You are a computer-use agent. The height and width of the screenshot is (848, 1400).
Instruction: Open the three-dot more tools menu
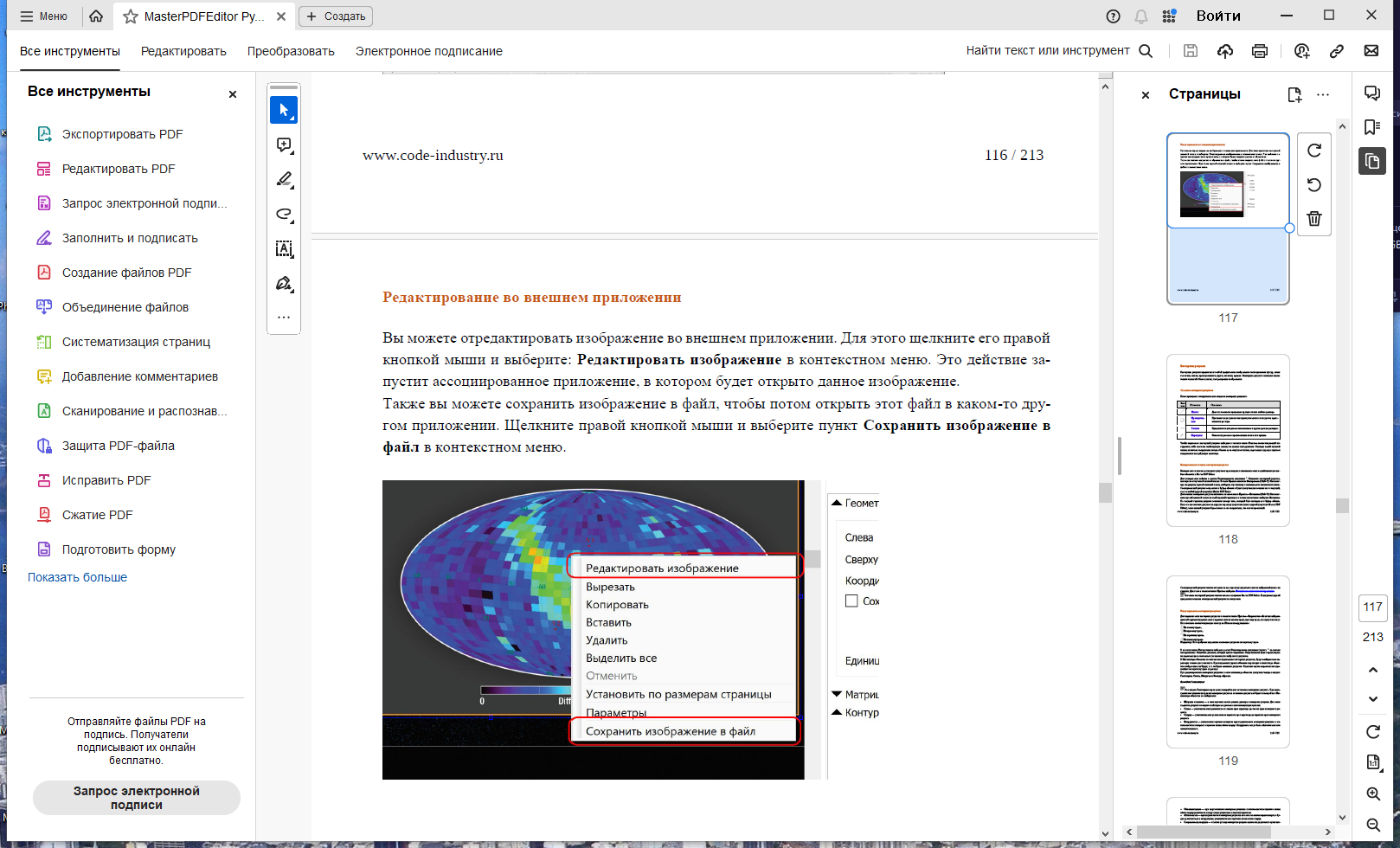point(284,318)
